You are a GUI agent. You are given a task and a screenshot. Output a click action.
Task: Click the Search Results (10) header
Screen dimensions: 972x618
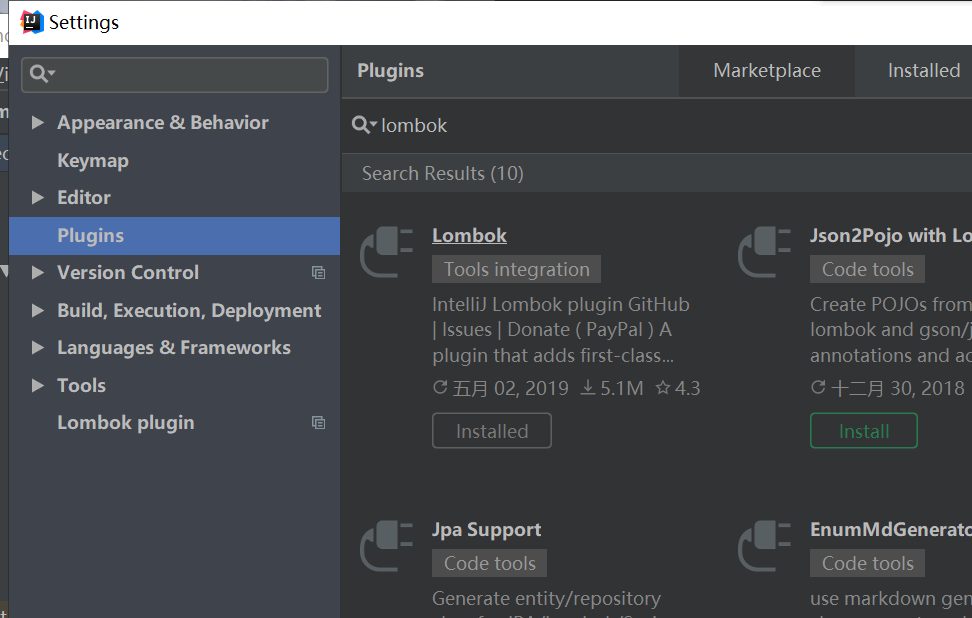(x=443, y=174)
